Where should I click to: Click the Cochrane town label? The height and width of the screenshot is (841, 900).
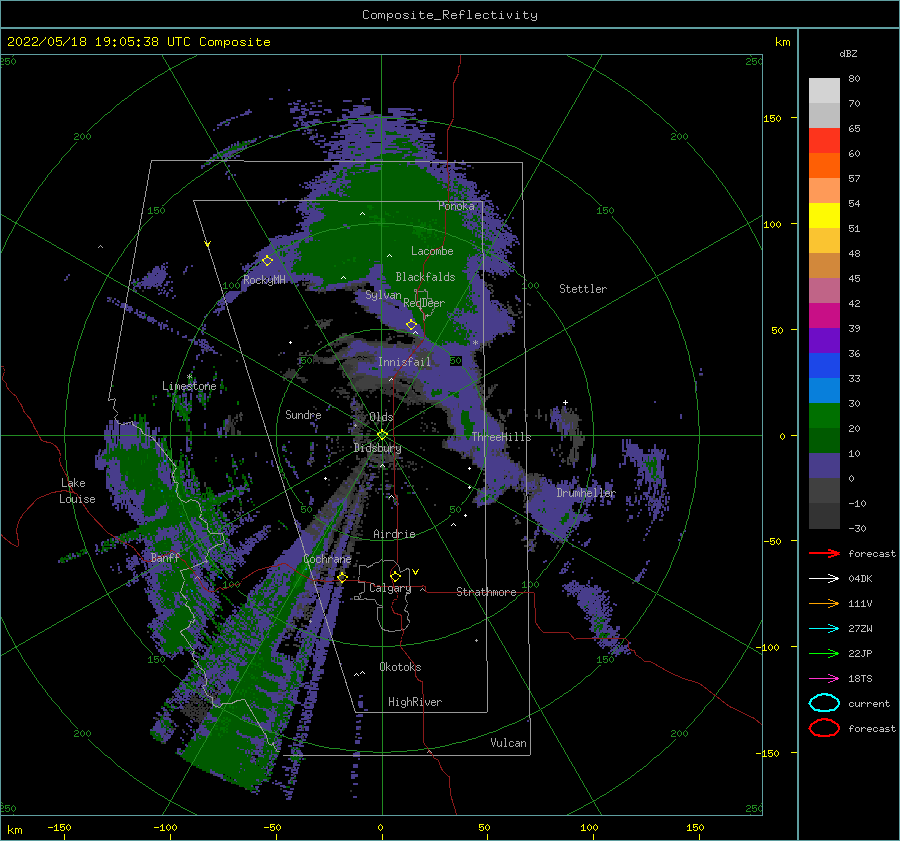point(327,559)
